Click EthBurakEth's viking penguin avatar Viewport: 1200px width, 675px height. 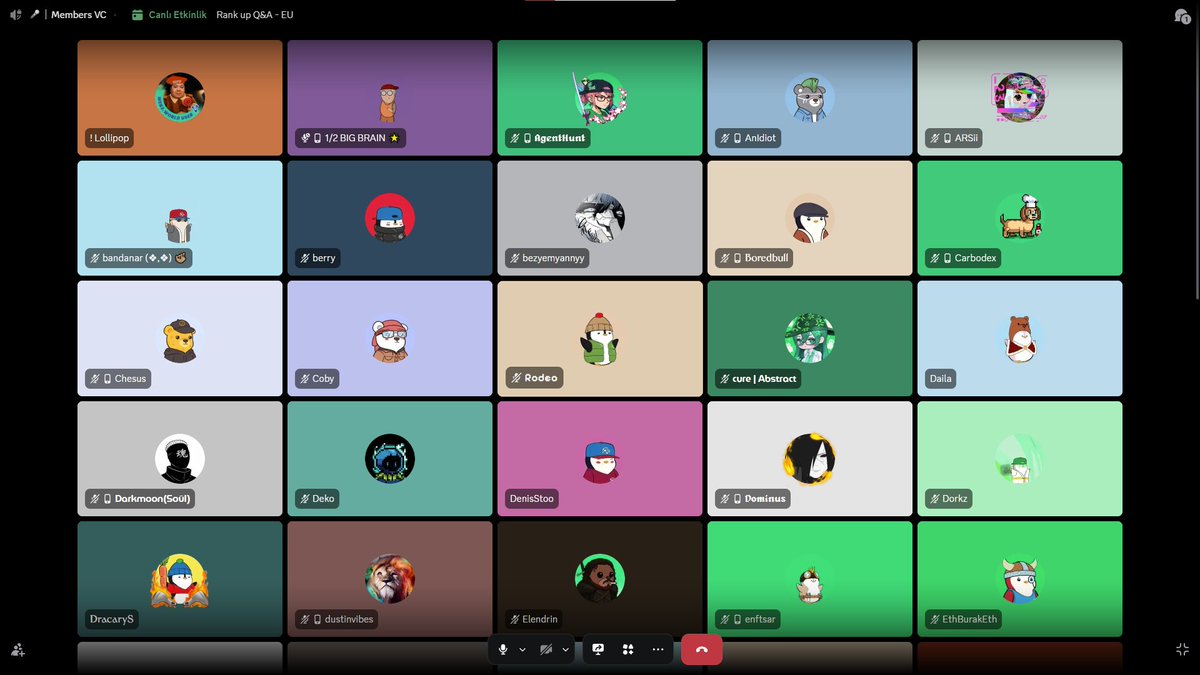point(1020,580)
